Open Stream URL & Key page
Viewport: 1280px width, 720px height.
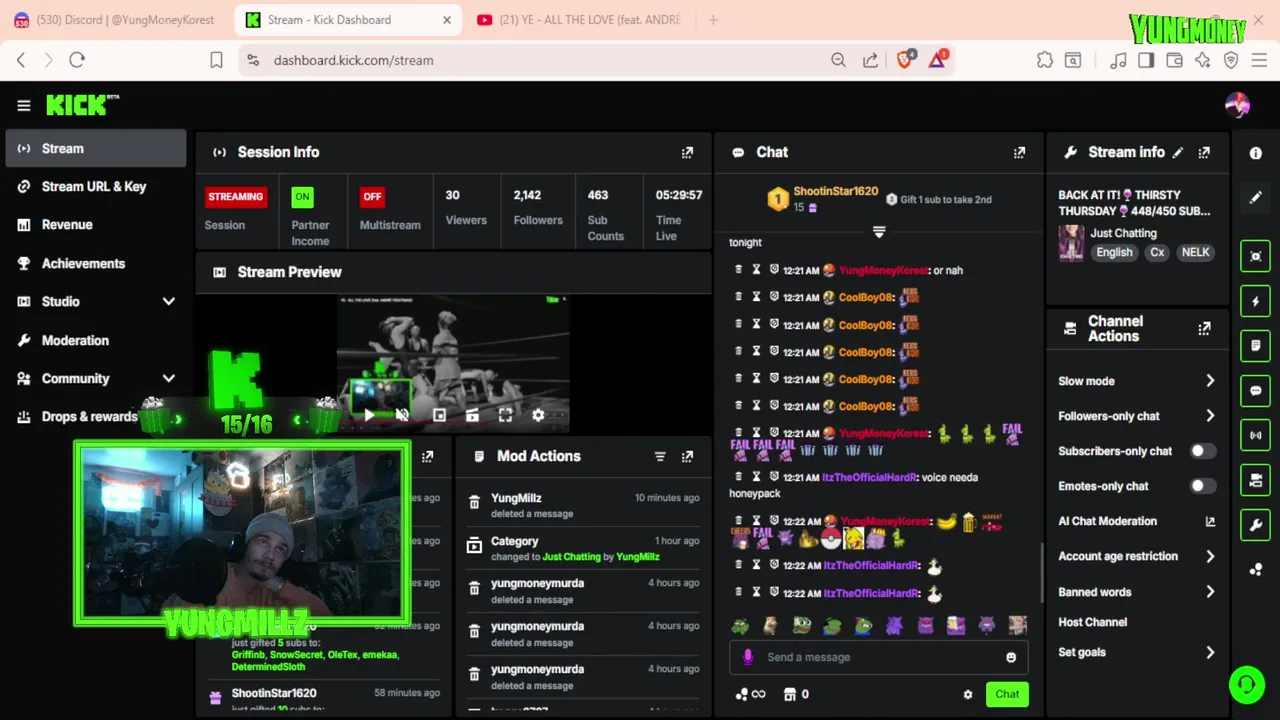coord(95,187)
